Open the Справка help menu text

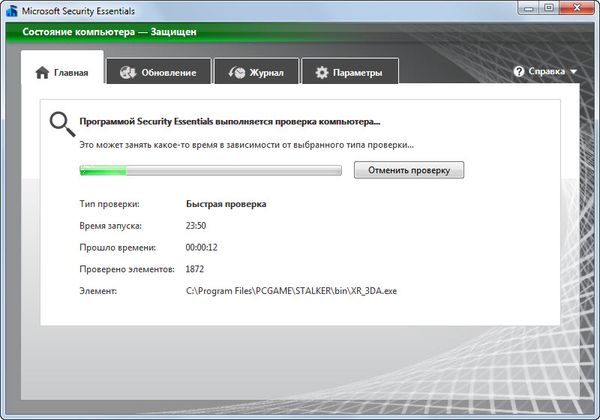546,72
